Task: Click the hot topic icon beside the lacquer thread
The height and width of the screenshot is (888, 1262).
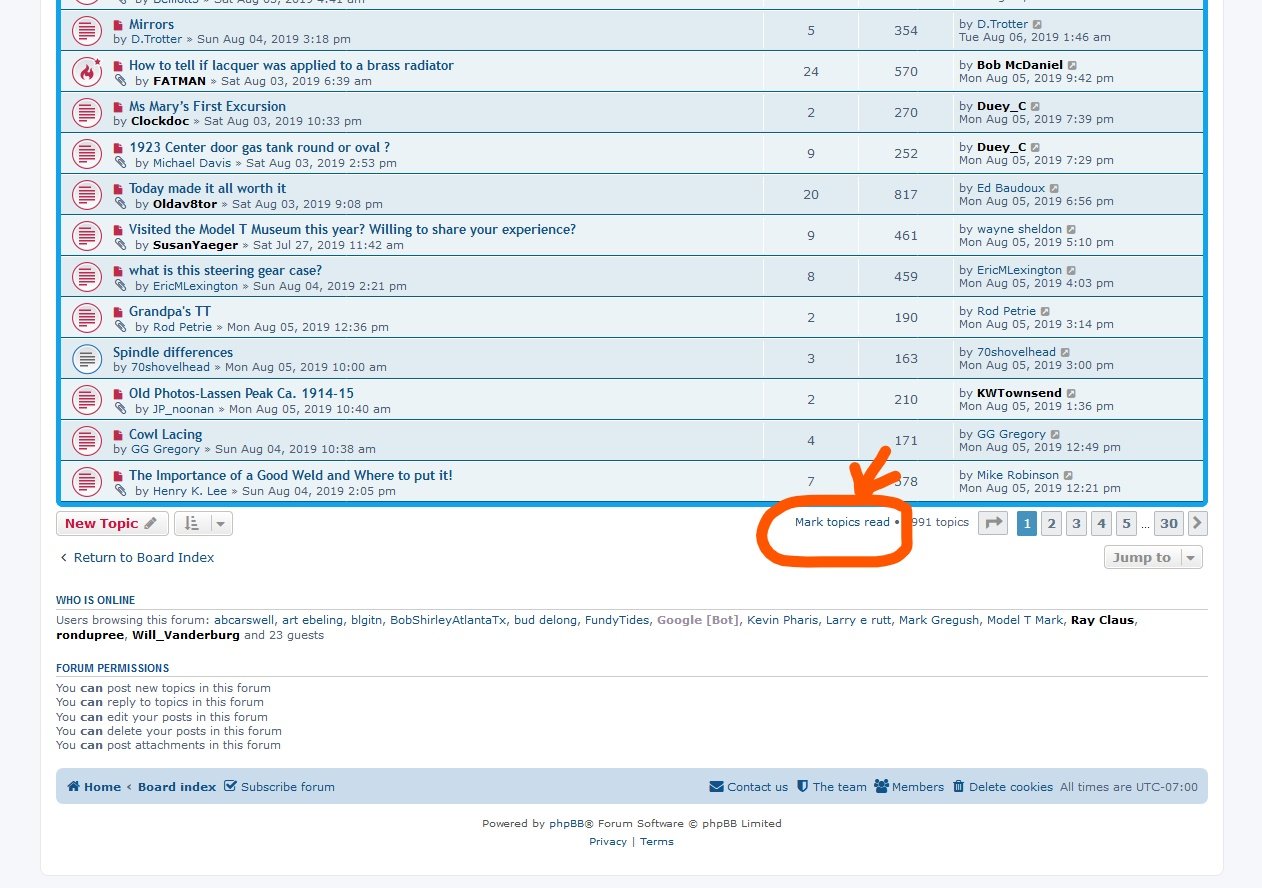Action: [x=87, y=72]
